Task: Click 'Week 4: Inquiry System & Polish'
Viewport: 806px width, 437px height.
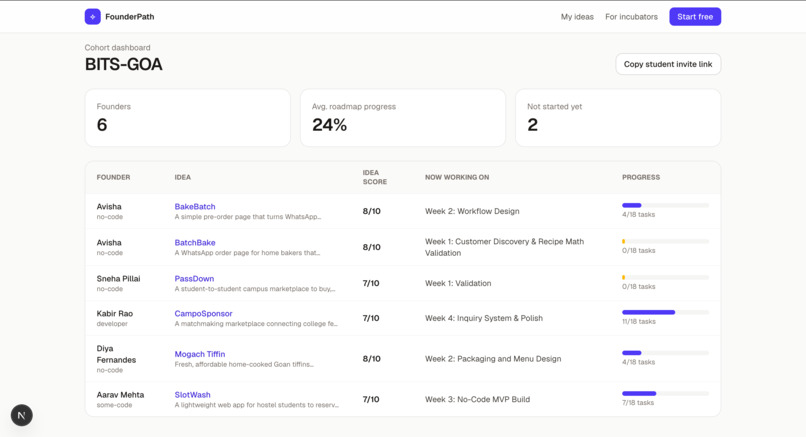Action: (x=484, y=318)
